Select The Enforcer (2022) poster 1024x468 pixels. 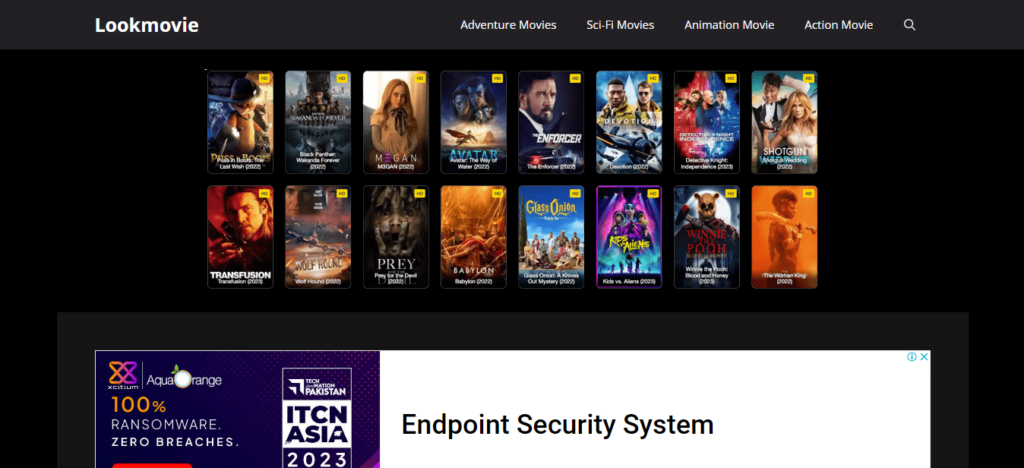pos(551,122)
